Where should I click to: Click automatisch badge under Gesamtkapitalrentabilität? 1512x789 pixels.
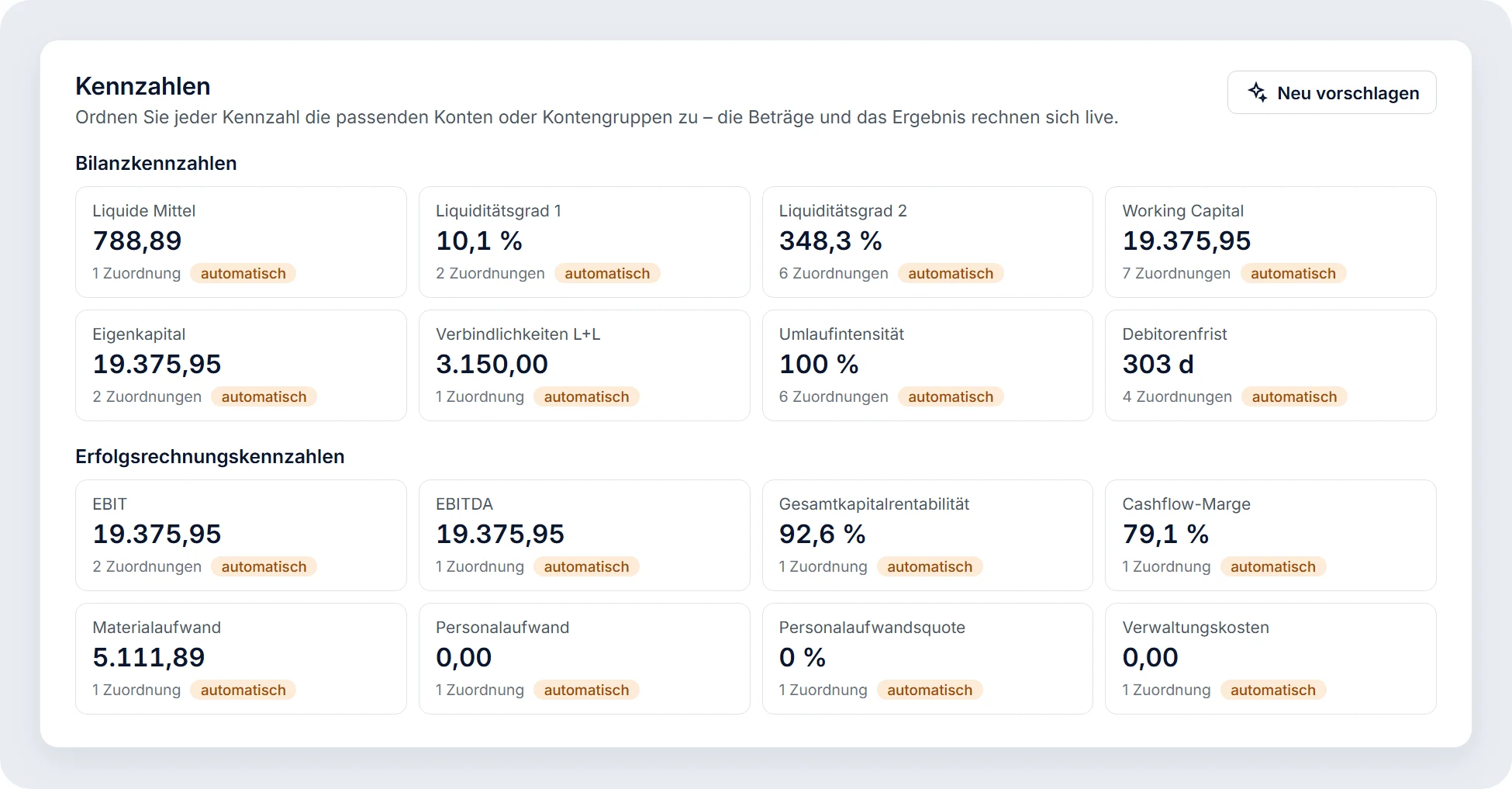pyautogui.click(x=930, y=566)
